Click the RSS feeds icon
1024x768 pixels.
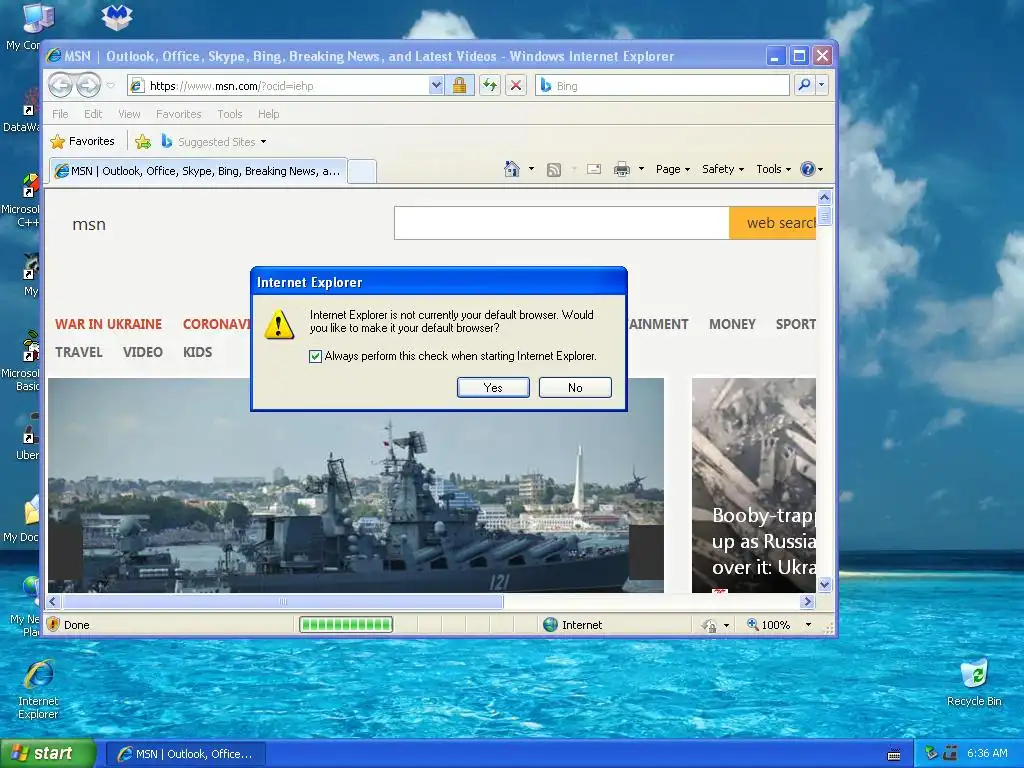tap(554, 170)
